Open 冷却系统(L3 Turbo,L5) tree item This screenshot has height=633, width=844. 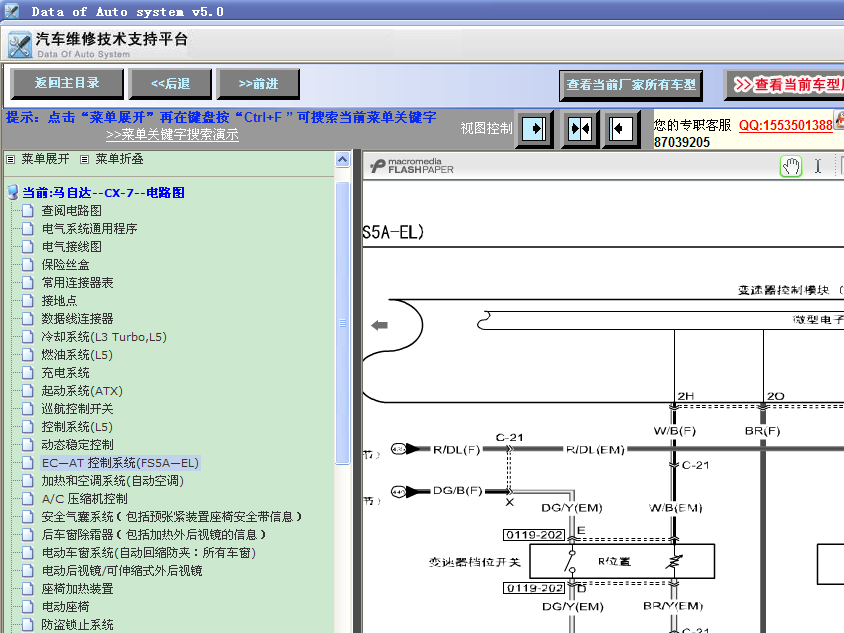click(x=104, y=337)
